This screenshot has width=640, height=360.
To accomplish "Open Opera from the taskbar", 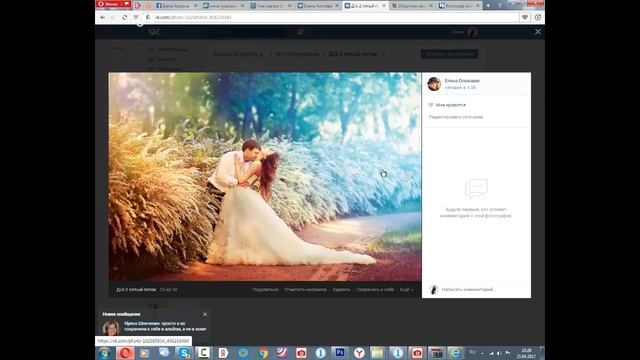I will [125, 353].
